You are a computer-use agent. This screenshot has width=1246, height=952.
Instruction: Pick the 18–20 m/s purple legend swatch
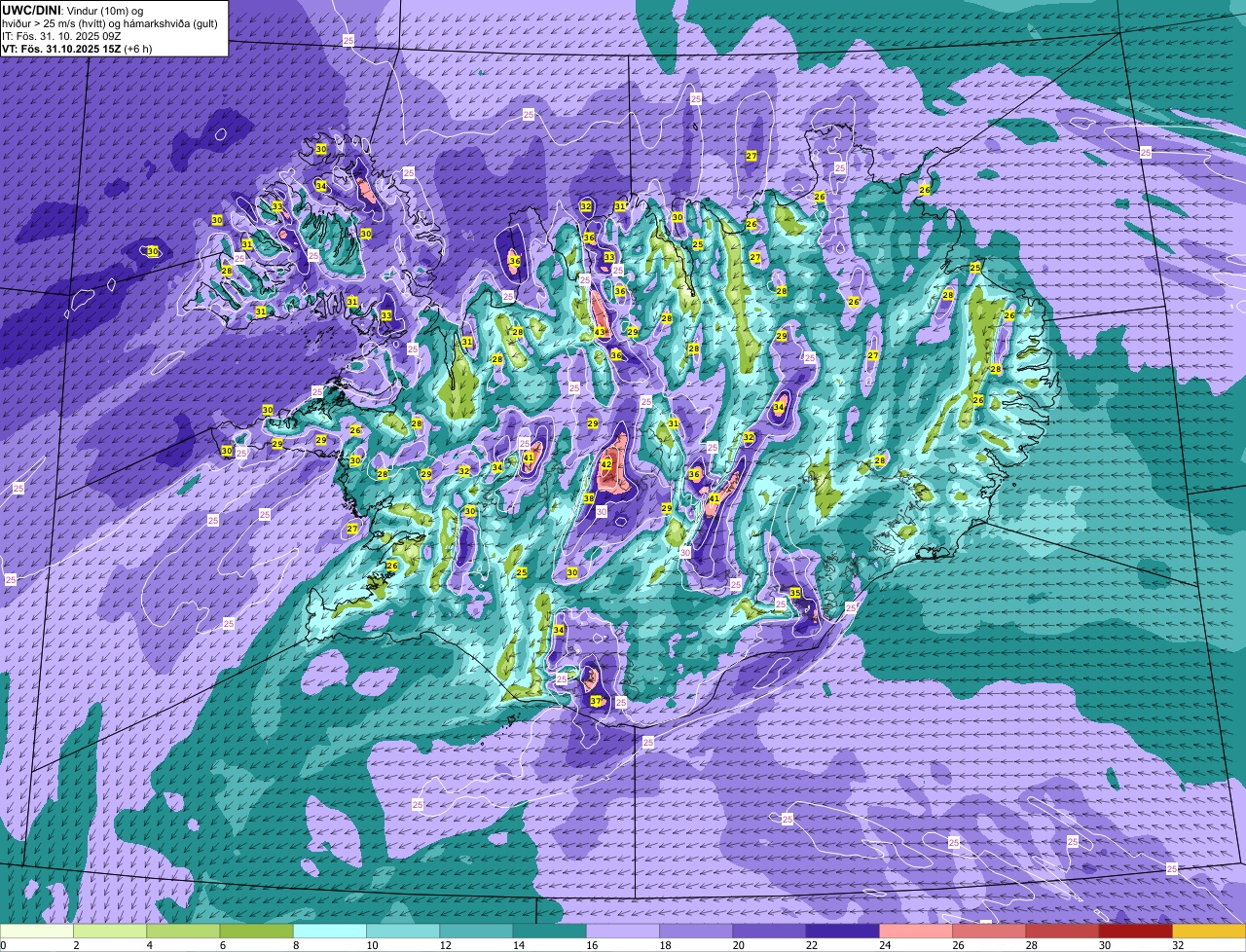tap(696, 932)
